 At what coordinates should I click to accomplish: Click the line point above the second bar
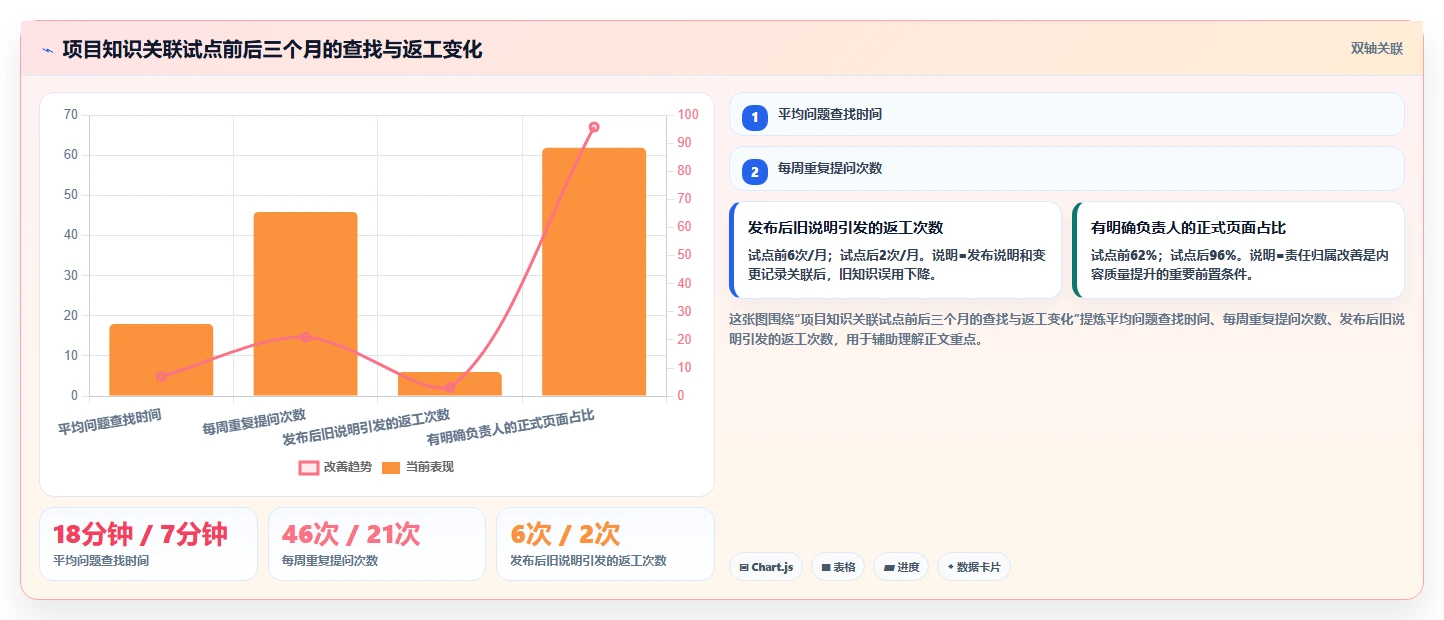point(305,337)
